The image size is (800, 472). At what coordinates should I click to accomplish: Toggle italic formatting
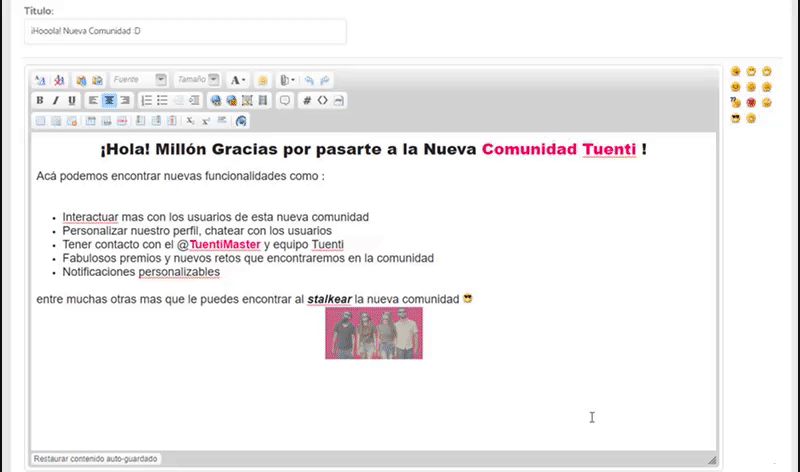(56, 101)
